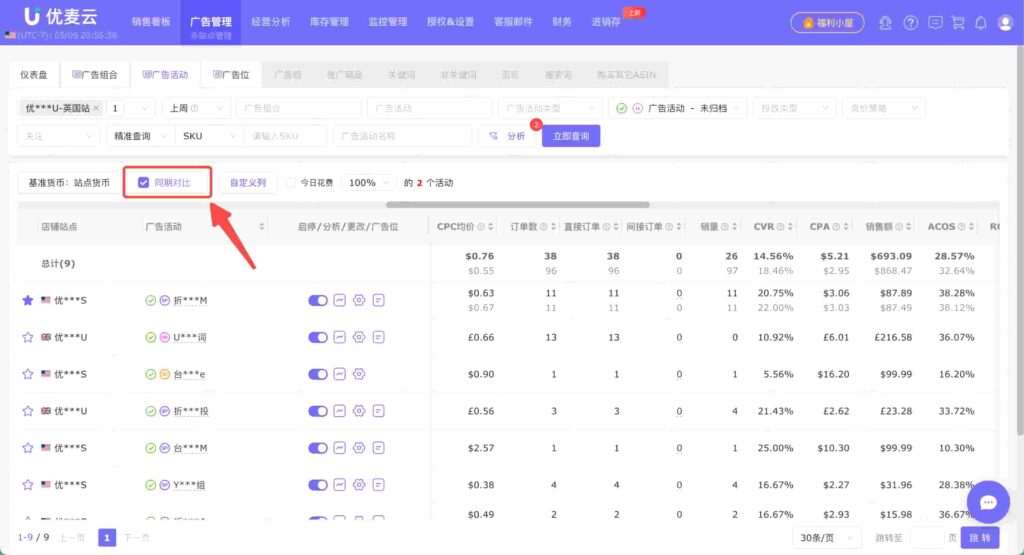
Task: Open the shopping cart icon
Action: (958, 23)
